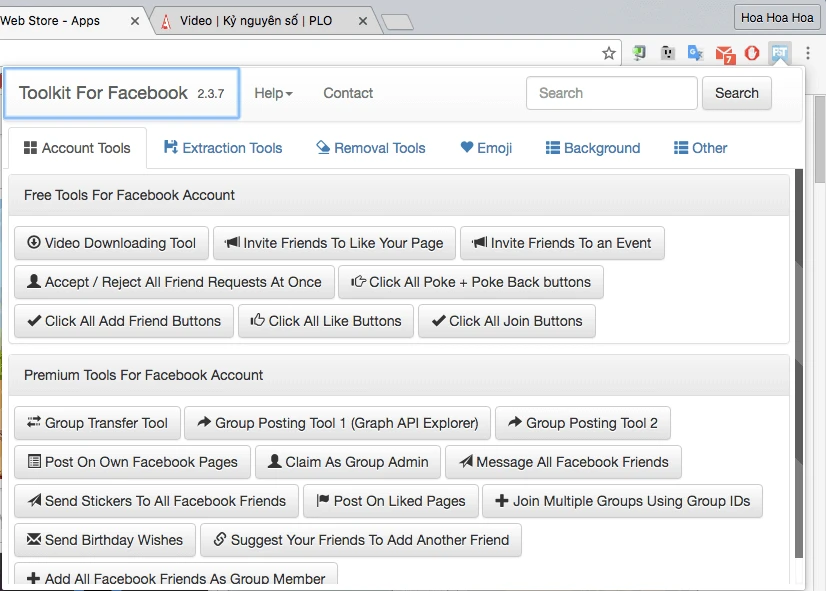Click the Contact link in navbar
Viewport: 826px width, 591px height.
tap(348, 93)
